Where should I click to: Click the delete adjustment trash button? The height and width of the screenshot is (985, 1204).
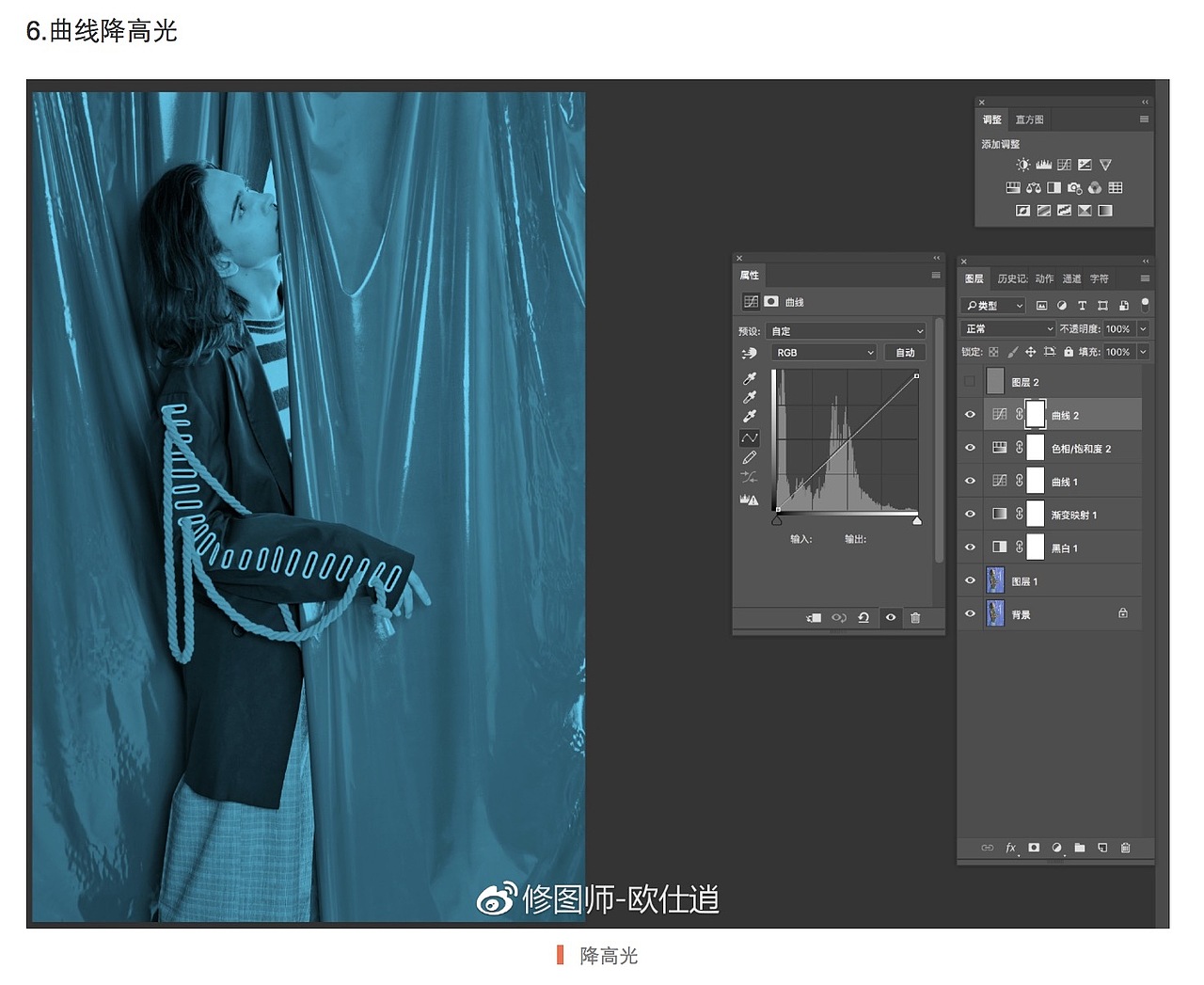[x=916, y=618]
